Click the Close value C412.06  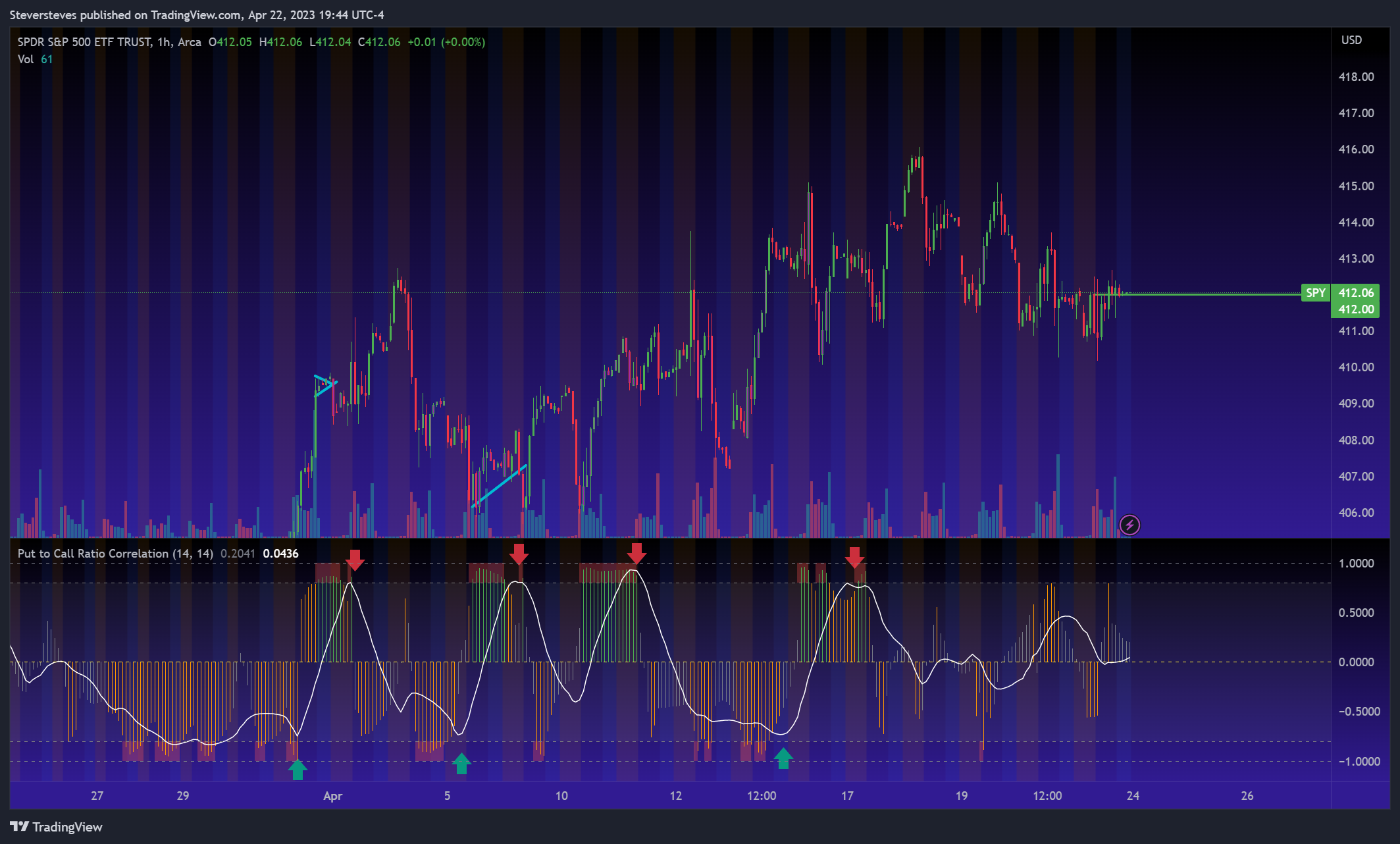click(379, 42)
